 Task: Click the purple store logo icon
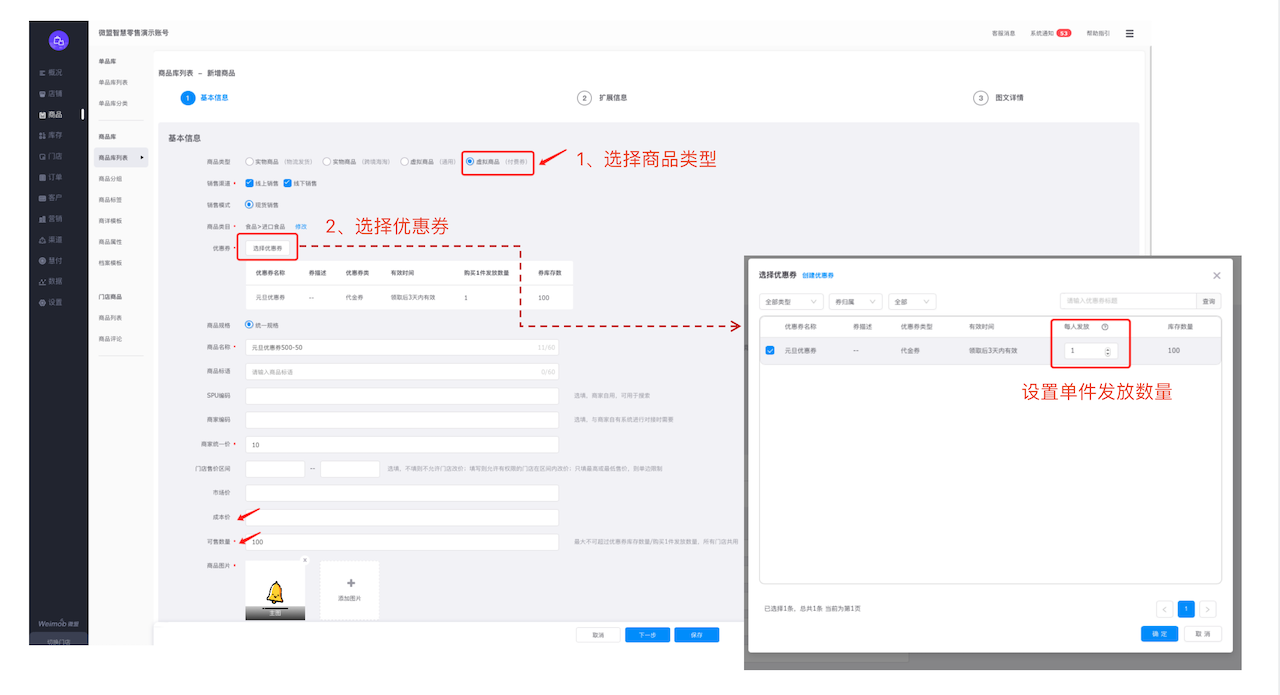pyautogui.click(x=59, y=41)
